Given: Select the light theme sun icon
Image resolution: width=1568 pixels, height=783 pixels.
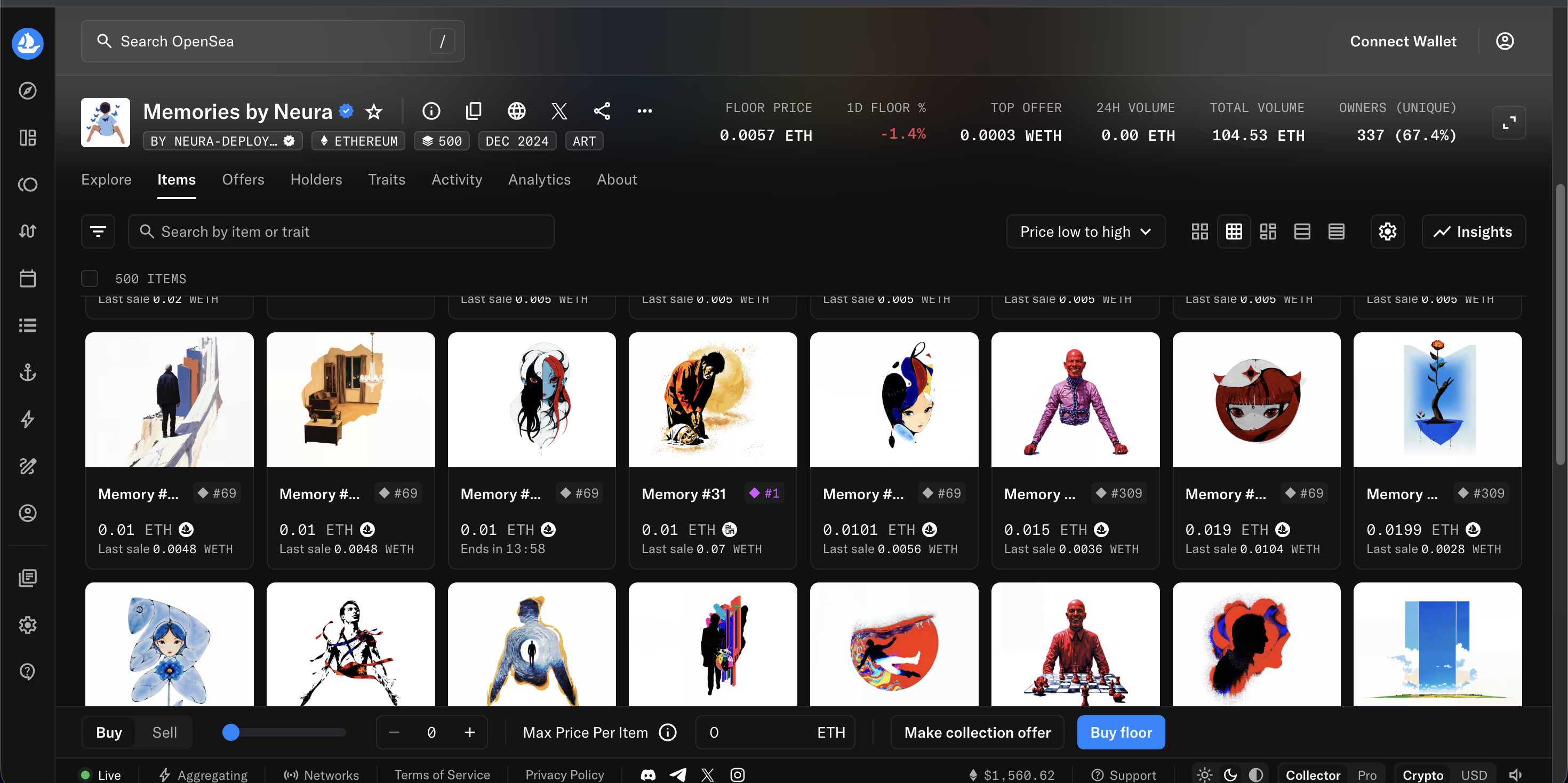Looking at the screenshot, I should coord(1204,774).
